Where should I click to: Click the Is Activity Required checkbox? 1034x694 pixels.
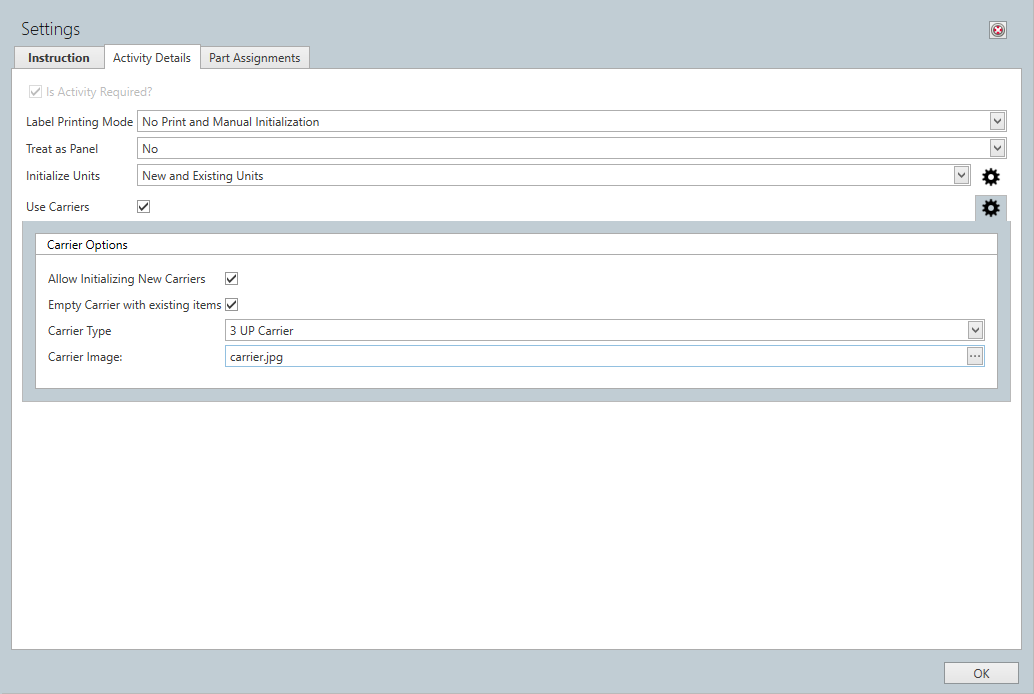[36, 92]
